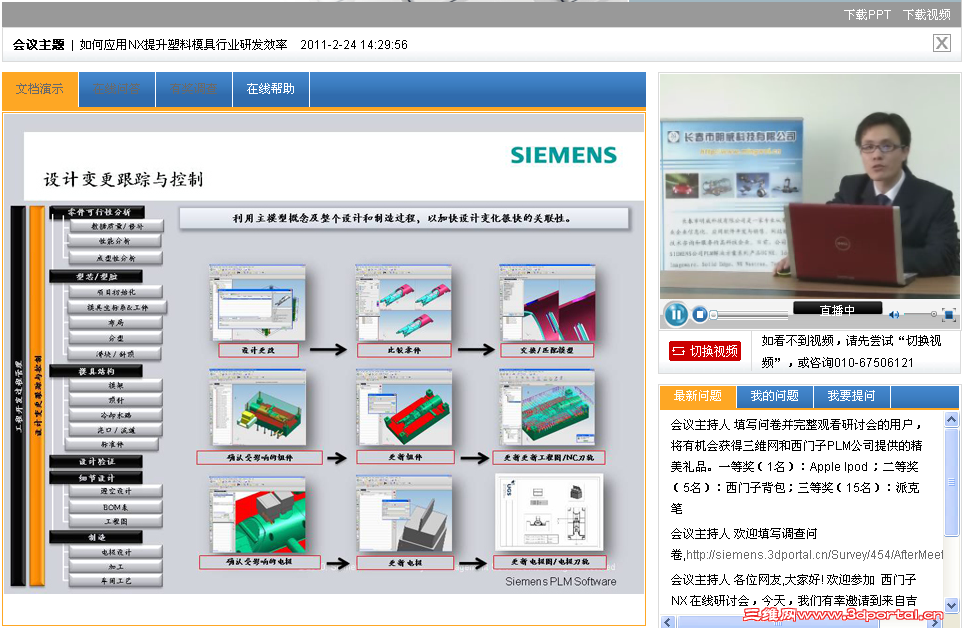
Task: Switch to the 有奖调查 tab
Action: pos(193,90)
